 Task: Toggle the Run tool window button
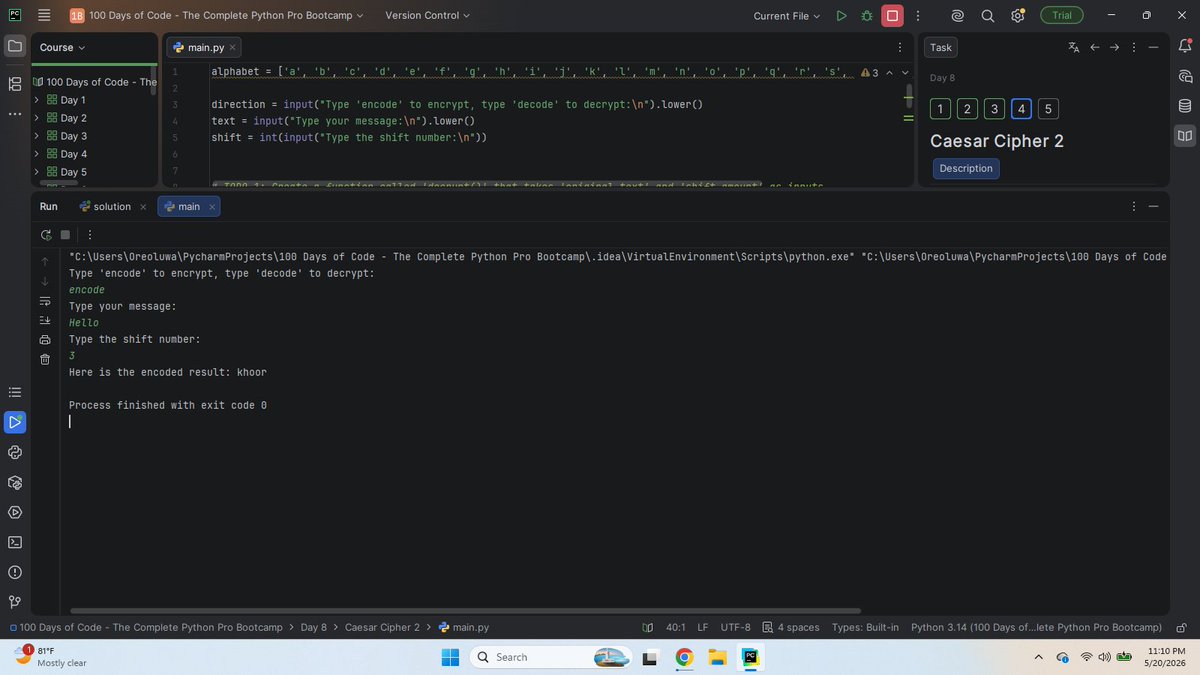click(x=15, y=422)
